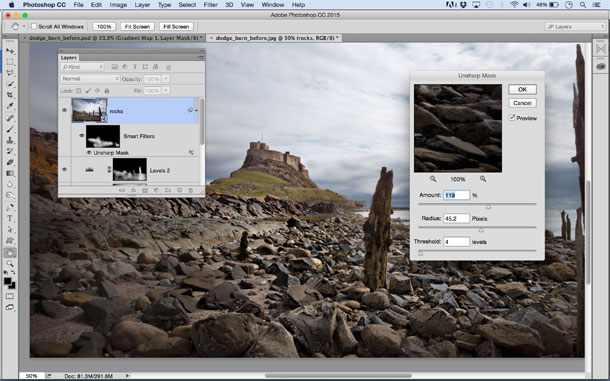Select the Type tool
The height and width of the screenshot is (381, 610).
(x=10, y=218)
